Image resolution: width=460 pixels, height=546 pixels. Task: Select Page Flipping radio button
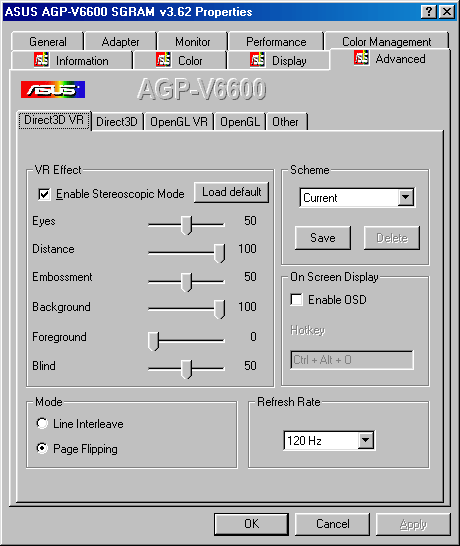pyautogui.click(x=42, y=448)
